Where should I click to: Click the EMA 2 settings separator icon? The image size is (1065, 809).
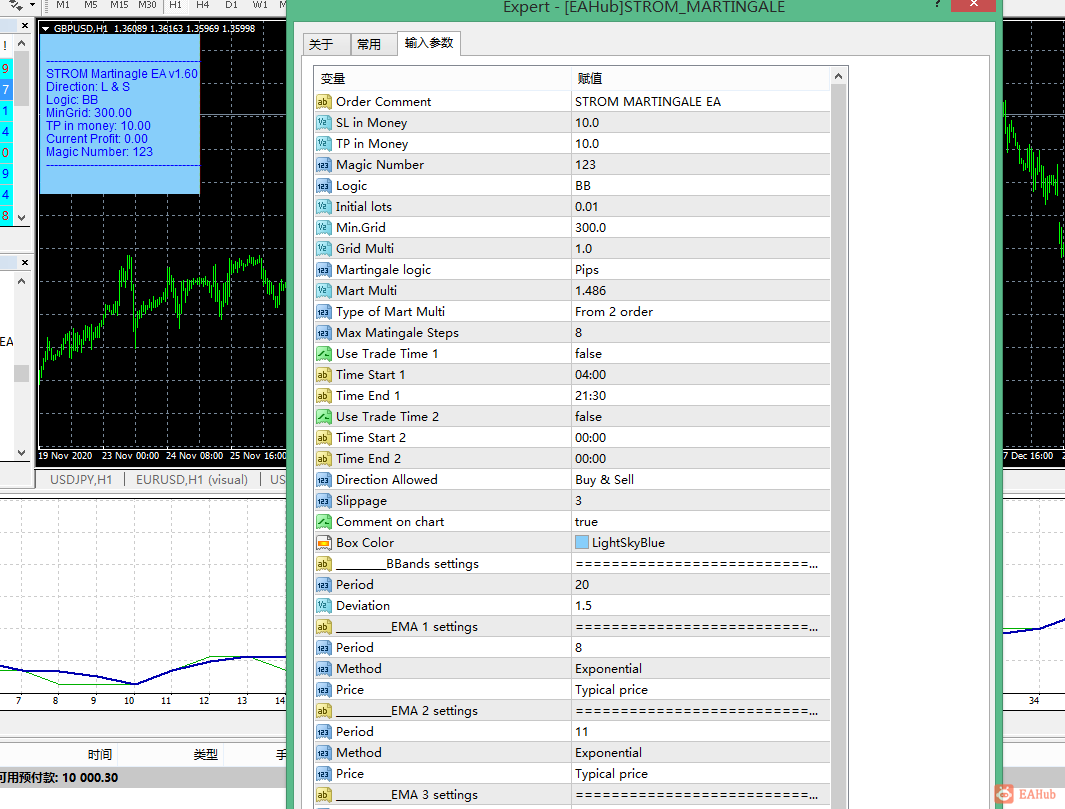(323, 711)
